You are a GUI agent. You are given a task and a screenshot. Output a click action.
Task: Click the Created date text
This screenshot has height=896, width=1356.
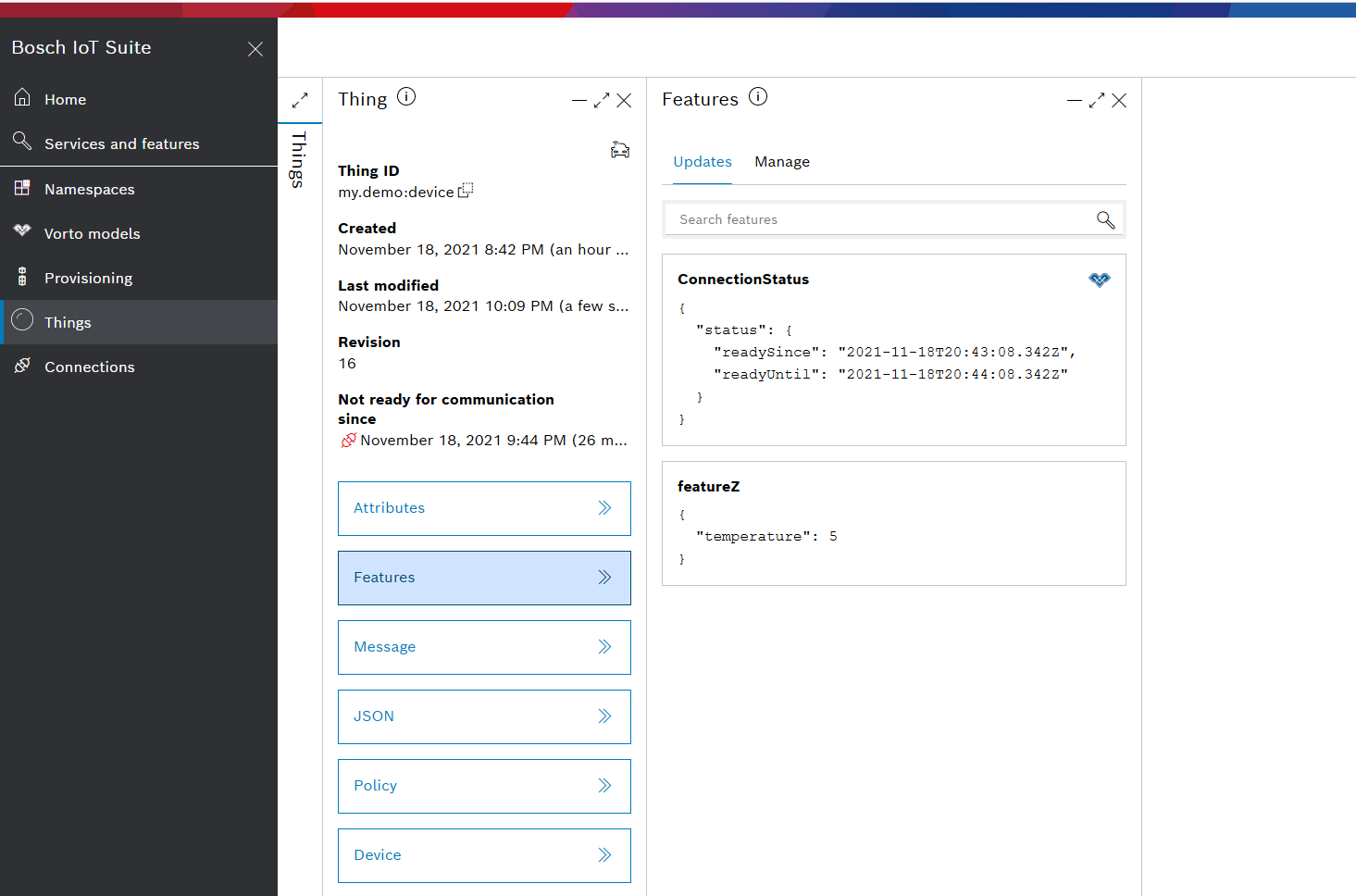tap(483, 250)
